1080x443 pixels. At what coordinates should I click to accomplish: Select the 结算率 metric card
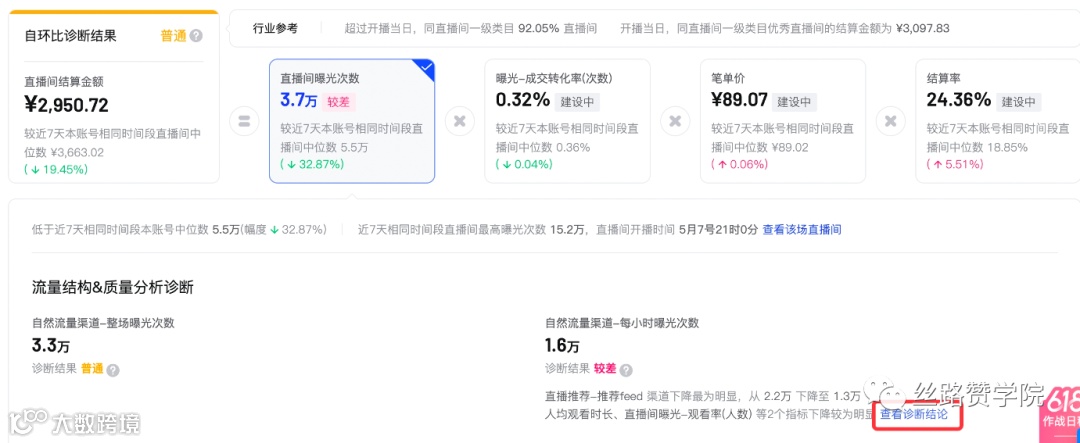[x=997, y=121]
